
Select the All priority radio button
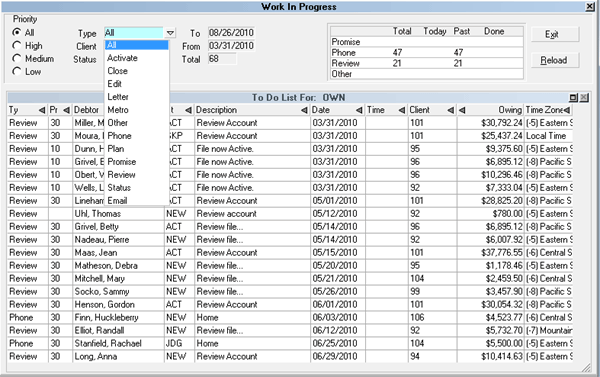[16, 33]
